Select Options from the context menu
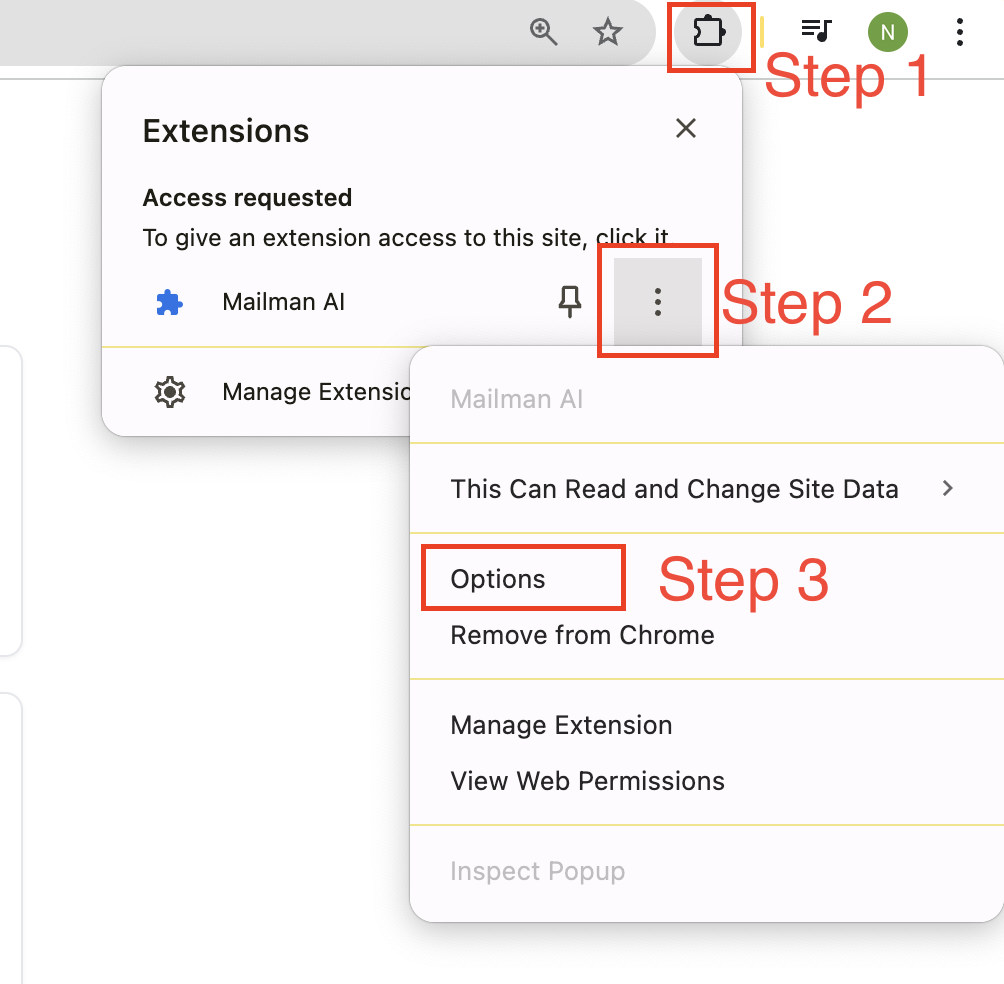The height and width of the screenshot is (984, 1004). 500,578
